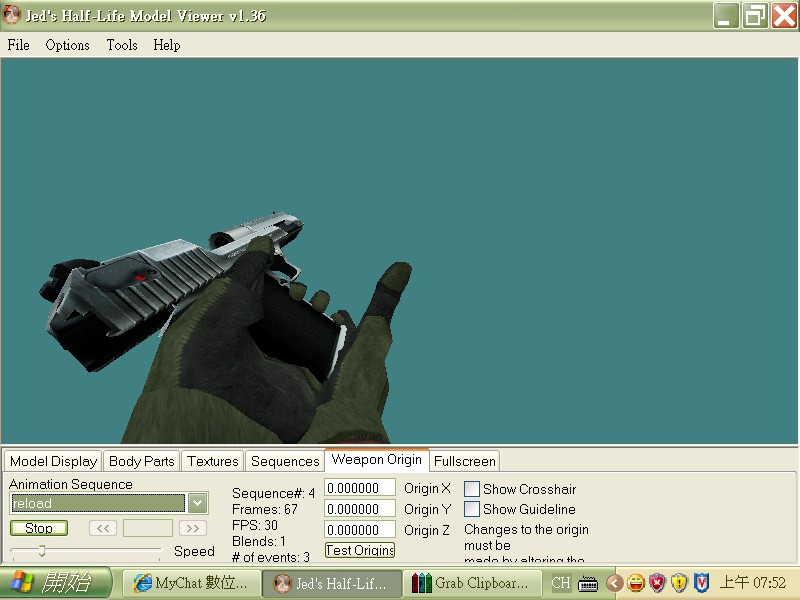Click the Test Origins button
Viewport: 800px width, 600px height.
(360, 550)
